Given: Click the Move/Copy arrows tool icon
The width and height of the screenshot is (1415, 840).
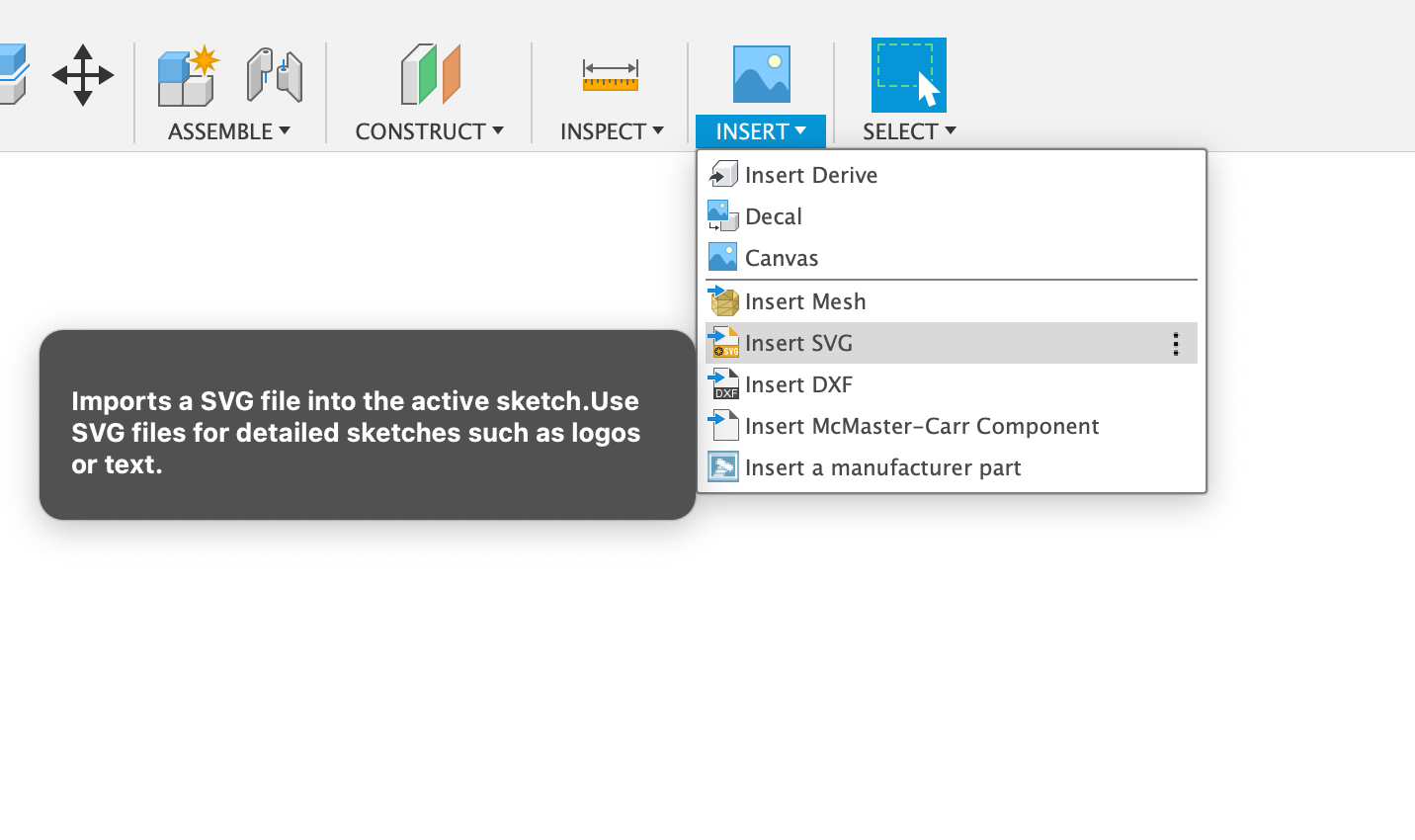Looking at the screenshot, I should (x=83, y=75).
